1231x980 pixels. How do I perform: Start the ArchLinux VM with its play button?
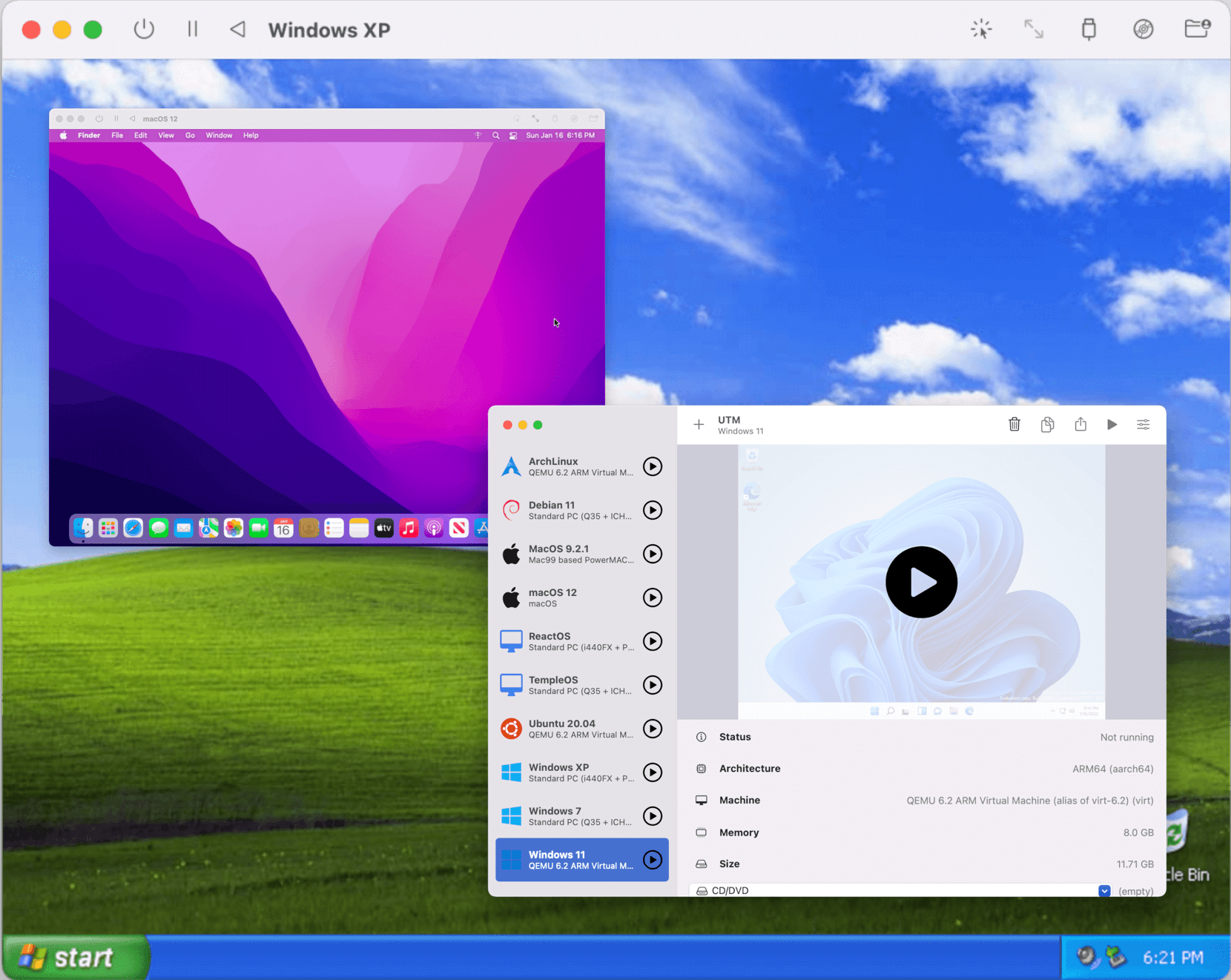653,466
